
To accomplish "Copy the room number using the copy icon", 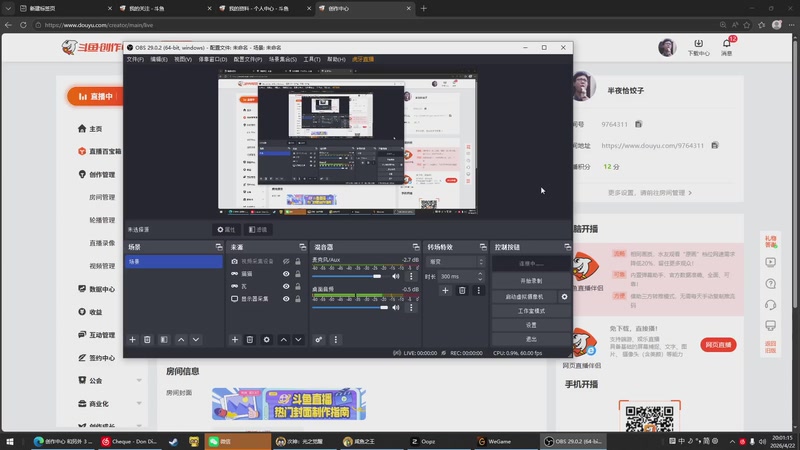I will 638,124.
